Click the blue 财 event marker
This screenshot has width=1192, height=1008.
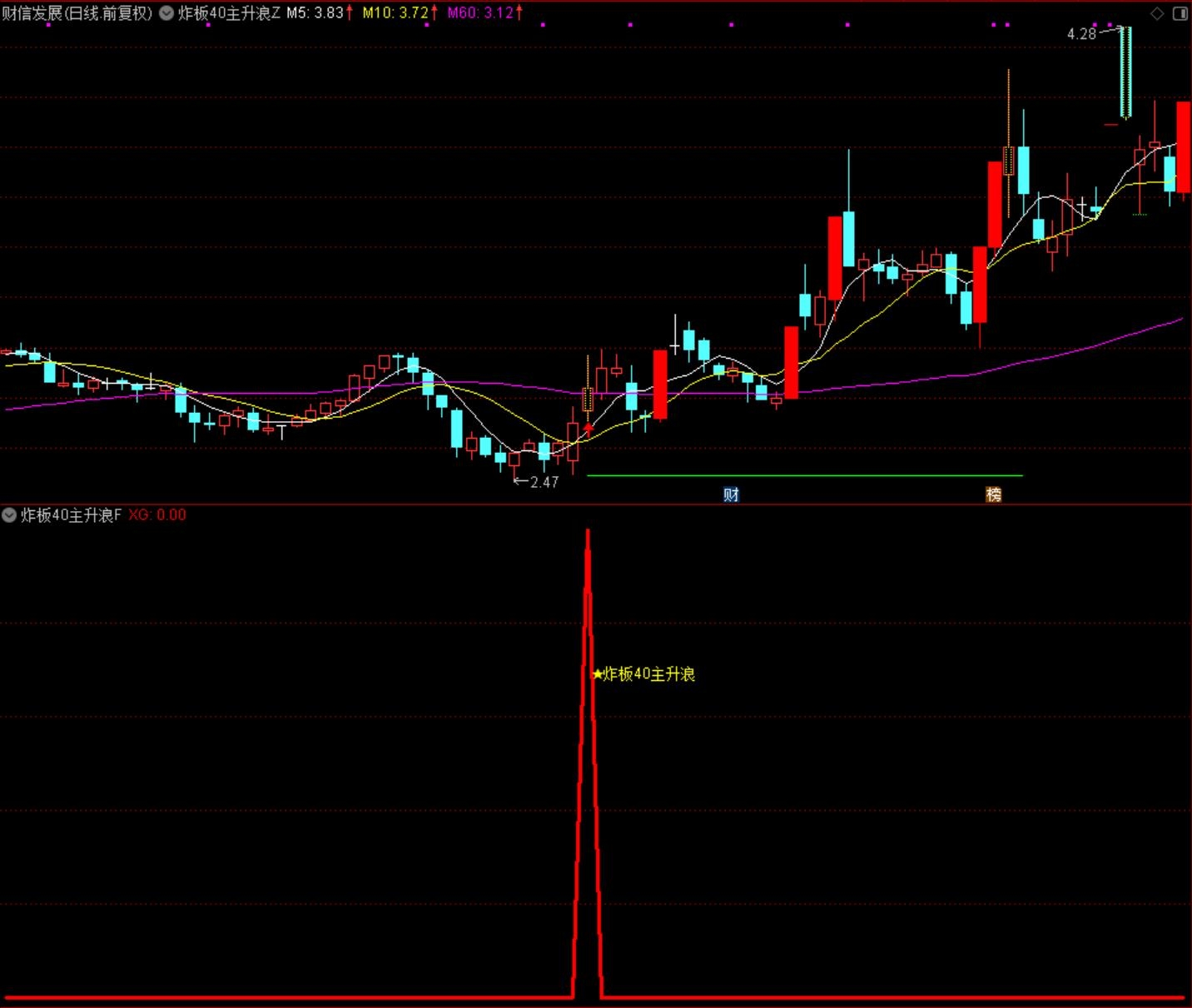[731, 494]
